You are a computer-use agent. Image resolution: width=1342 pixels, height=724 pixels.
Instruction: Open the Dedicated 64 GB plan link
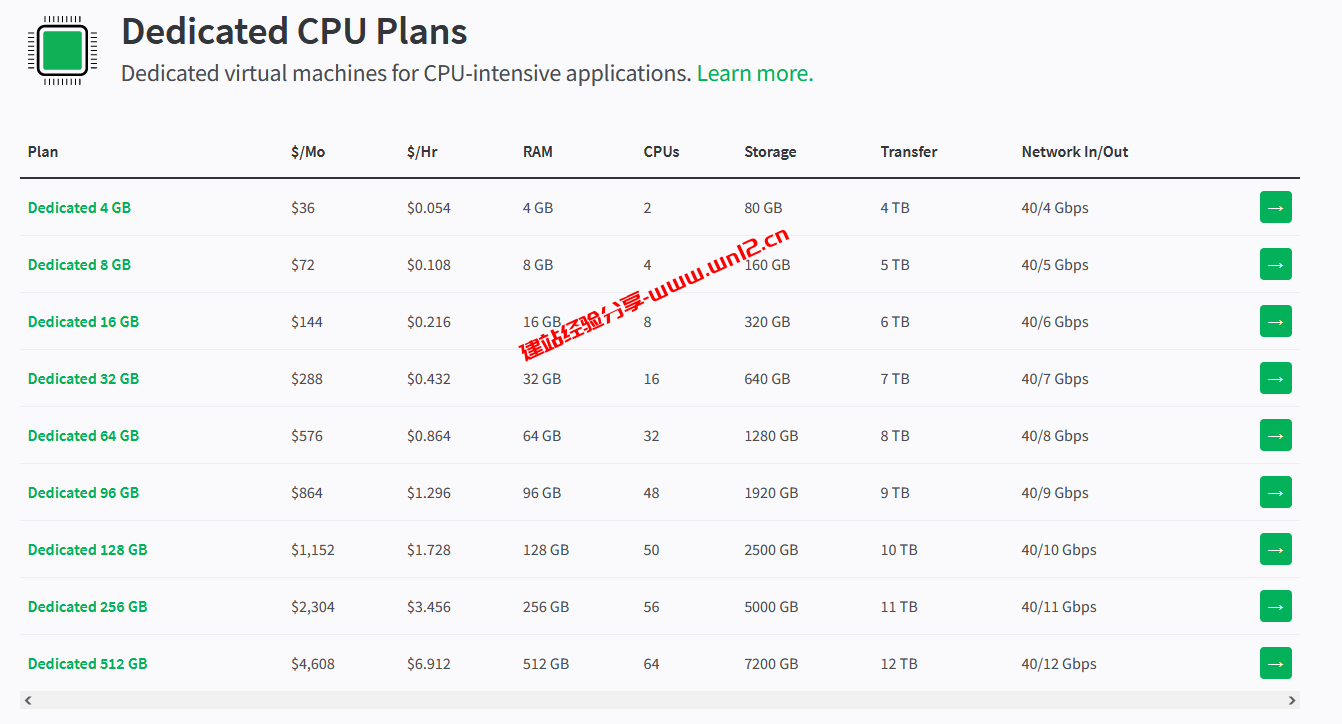pyautogui.click(x=83, y=436)
